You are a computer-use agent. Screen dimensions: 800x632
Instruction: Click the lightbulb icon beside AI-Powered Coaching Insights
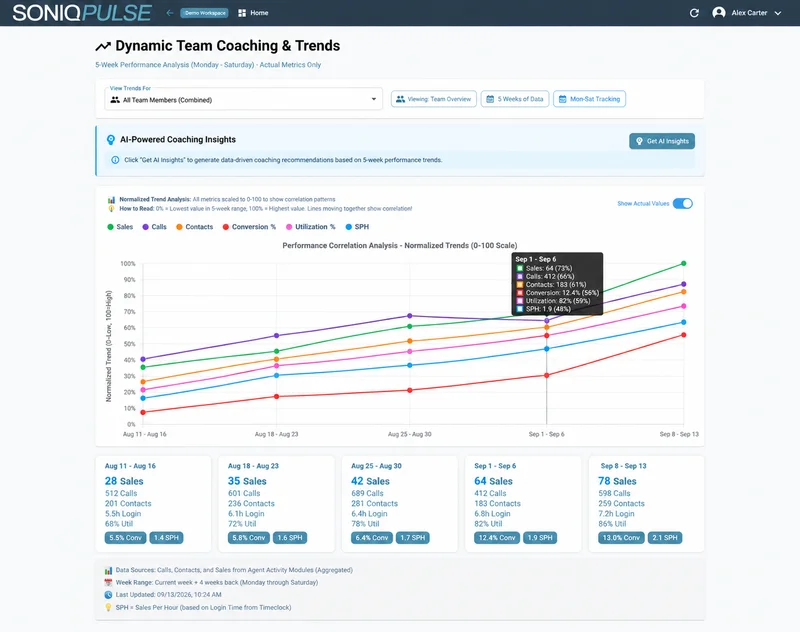coord(111,140)
